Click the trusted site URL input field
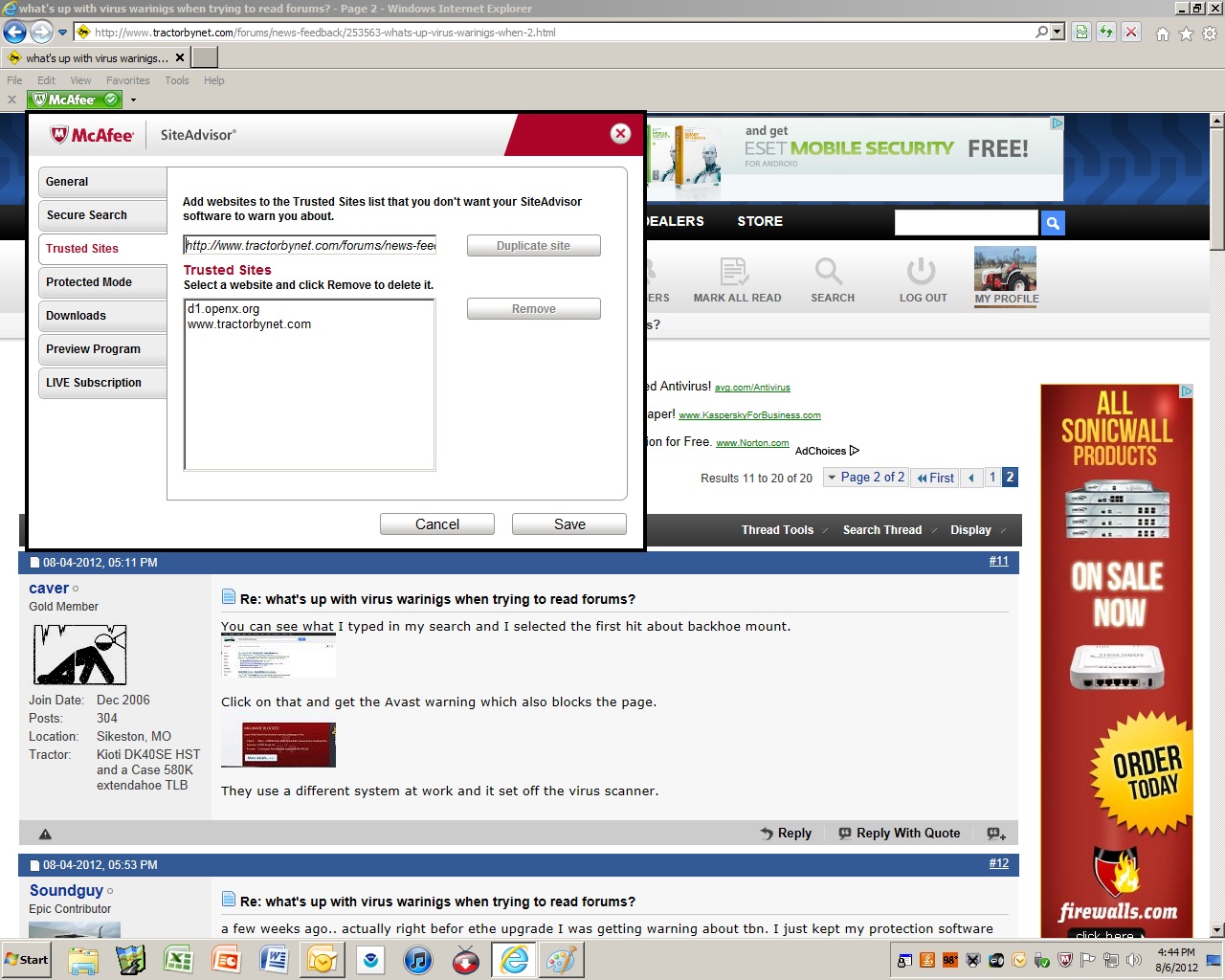 click(x=310, y=245)
